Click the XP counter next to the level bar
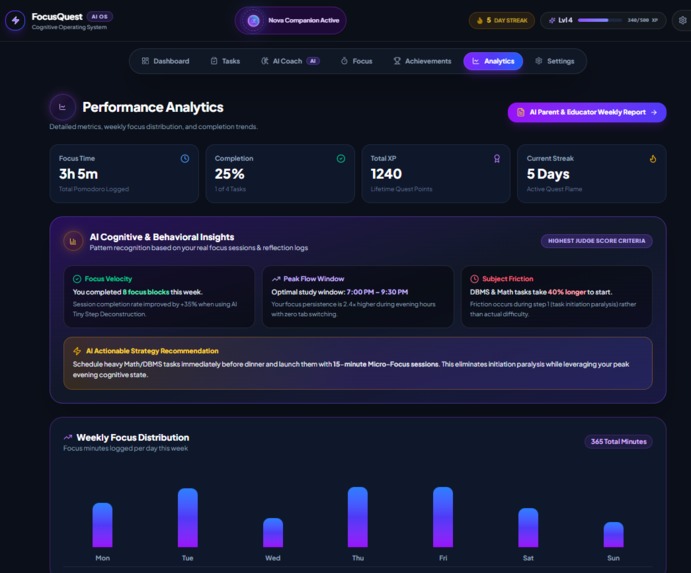691x573 pixels. [643, 20]
